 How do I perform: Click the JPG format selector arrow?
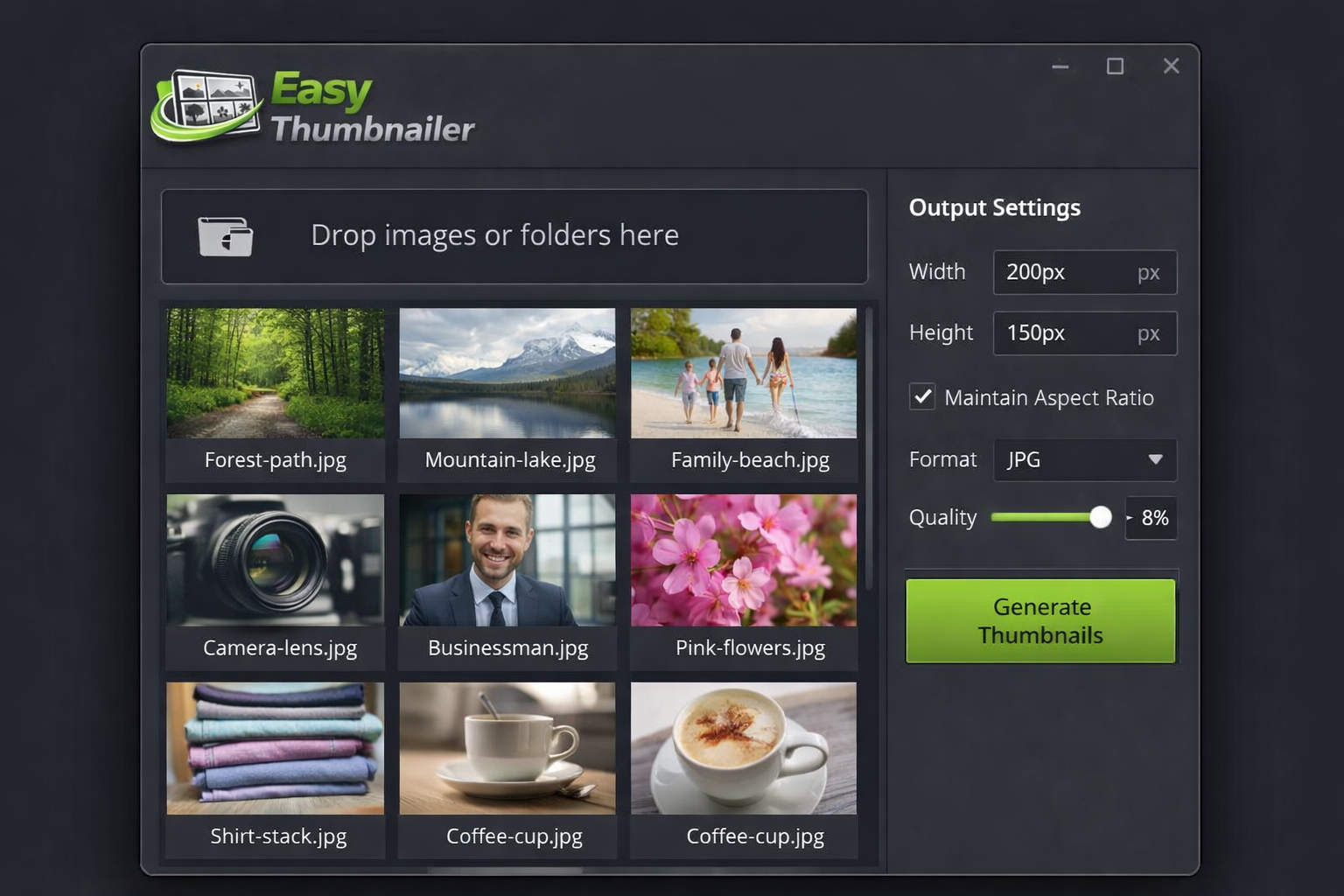1155,459
